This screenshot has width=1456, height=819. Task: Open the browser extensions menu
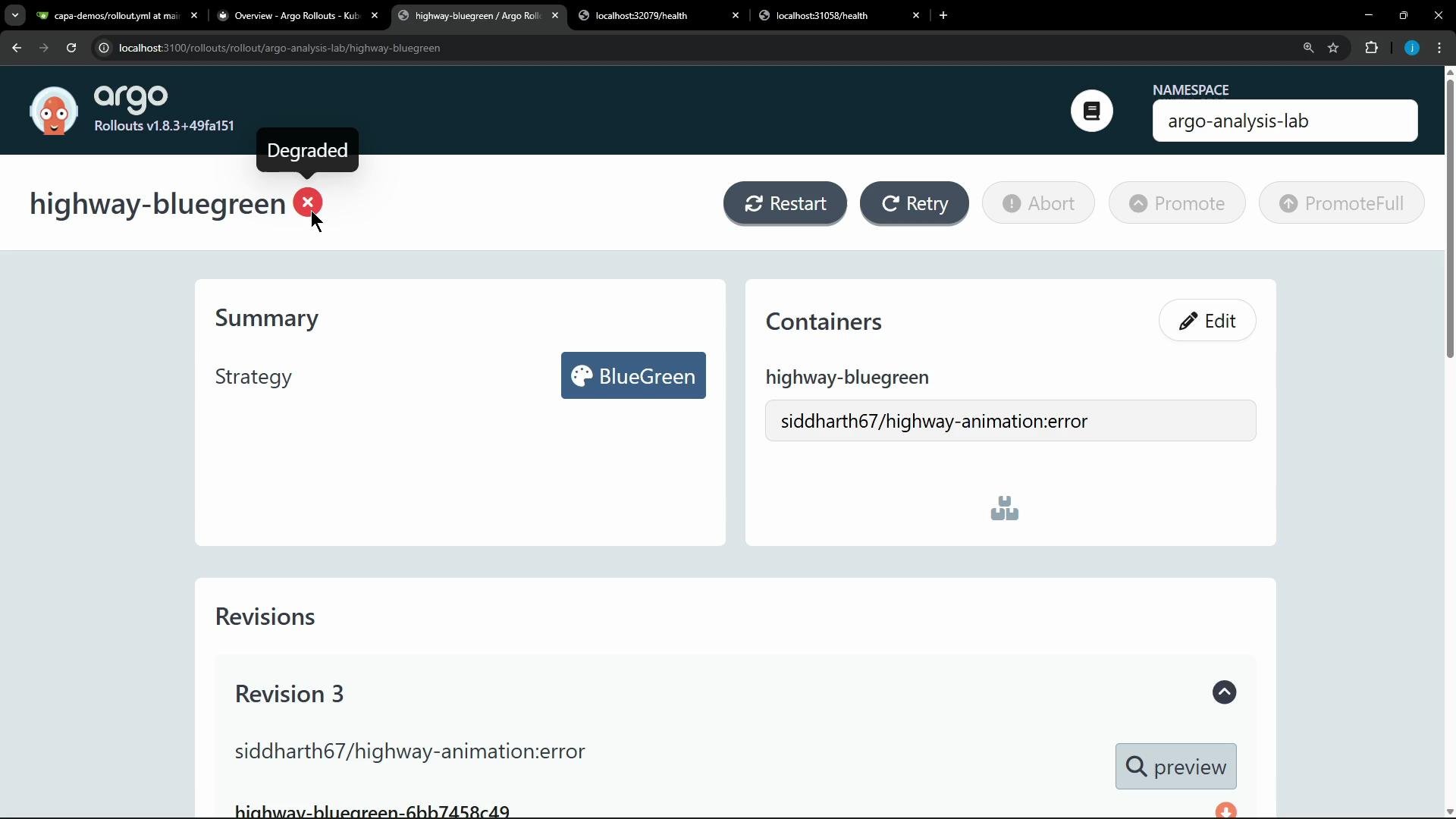pos(1371,48)
